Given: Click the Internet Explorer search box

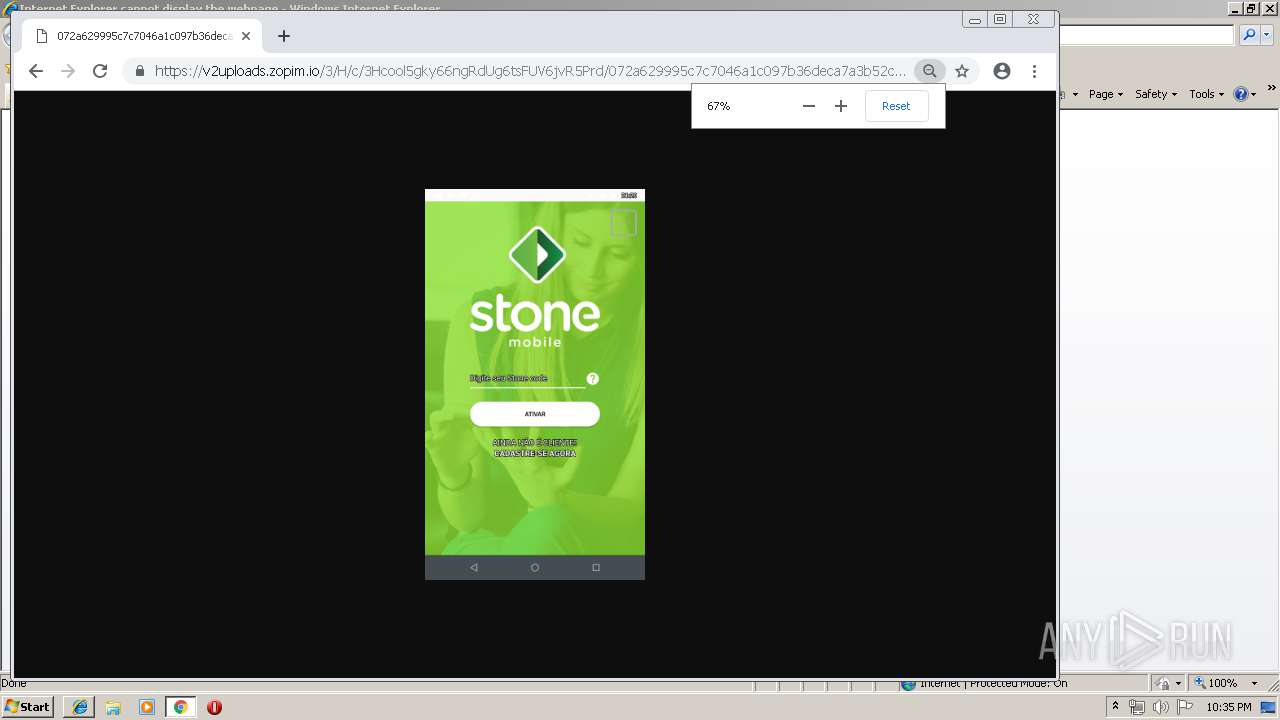Looking at the screenshot, I should click(1147, 35).
